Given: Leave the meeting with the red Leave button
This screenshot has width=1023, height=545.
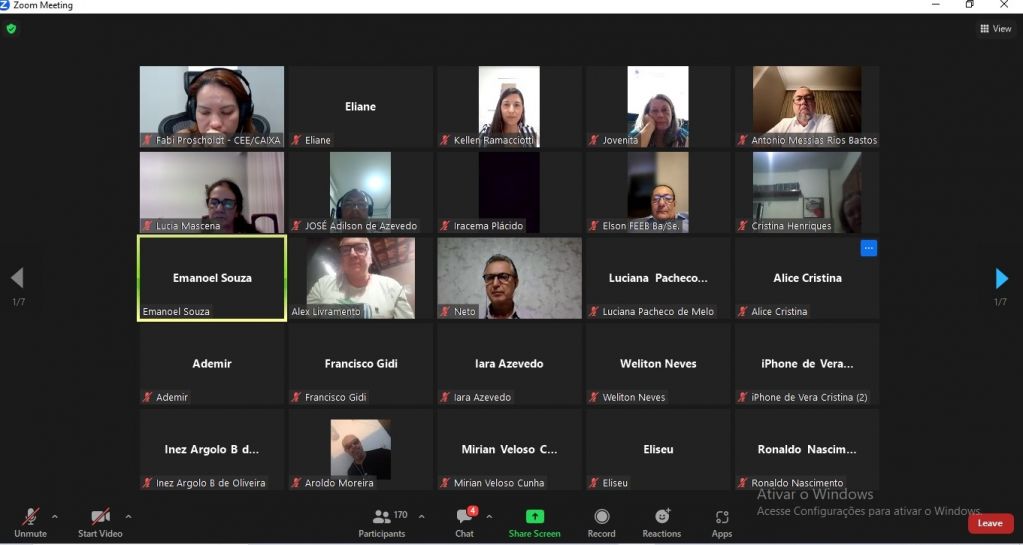Looking at the screenshot, I should tap(989, 523).
